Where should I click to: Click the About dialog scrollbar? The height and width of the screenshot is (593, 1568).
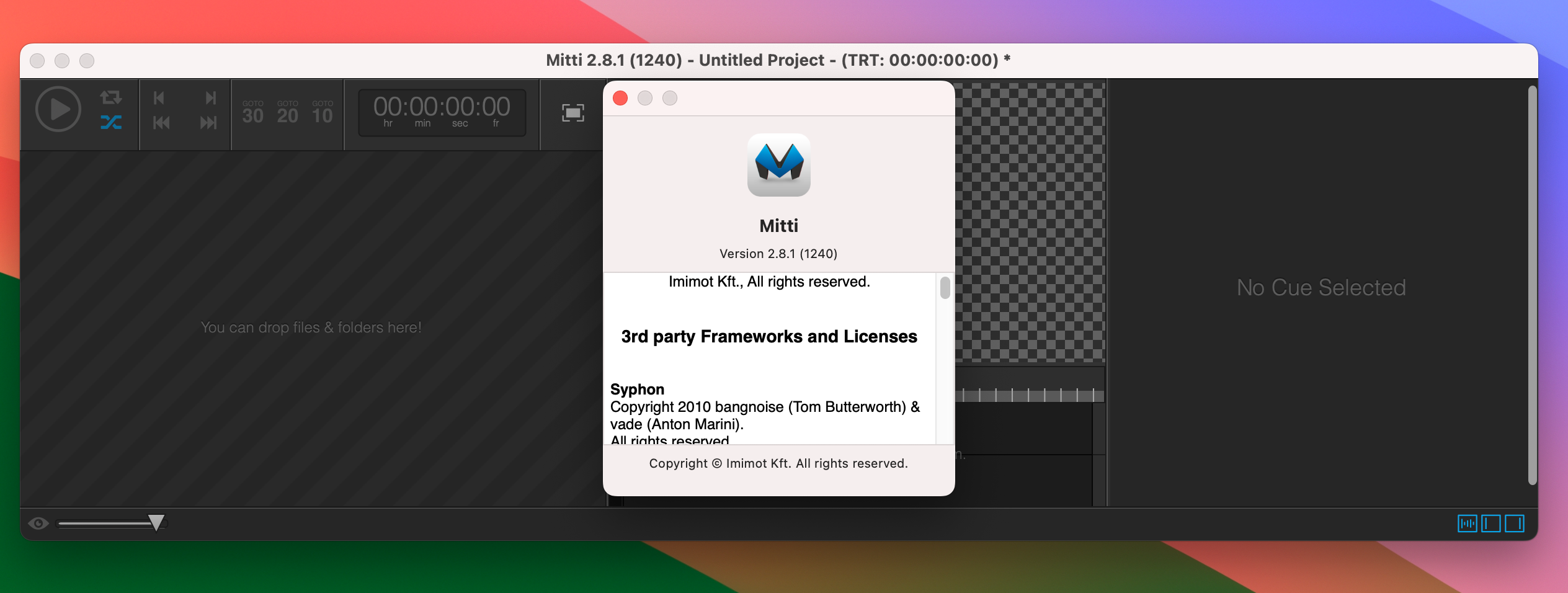tap(945, 287)
